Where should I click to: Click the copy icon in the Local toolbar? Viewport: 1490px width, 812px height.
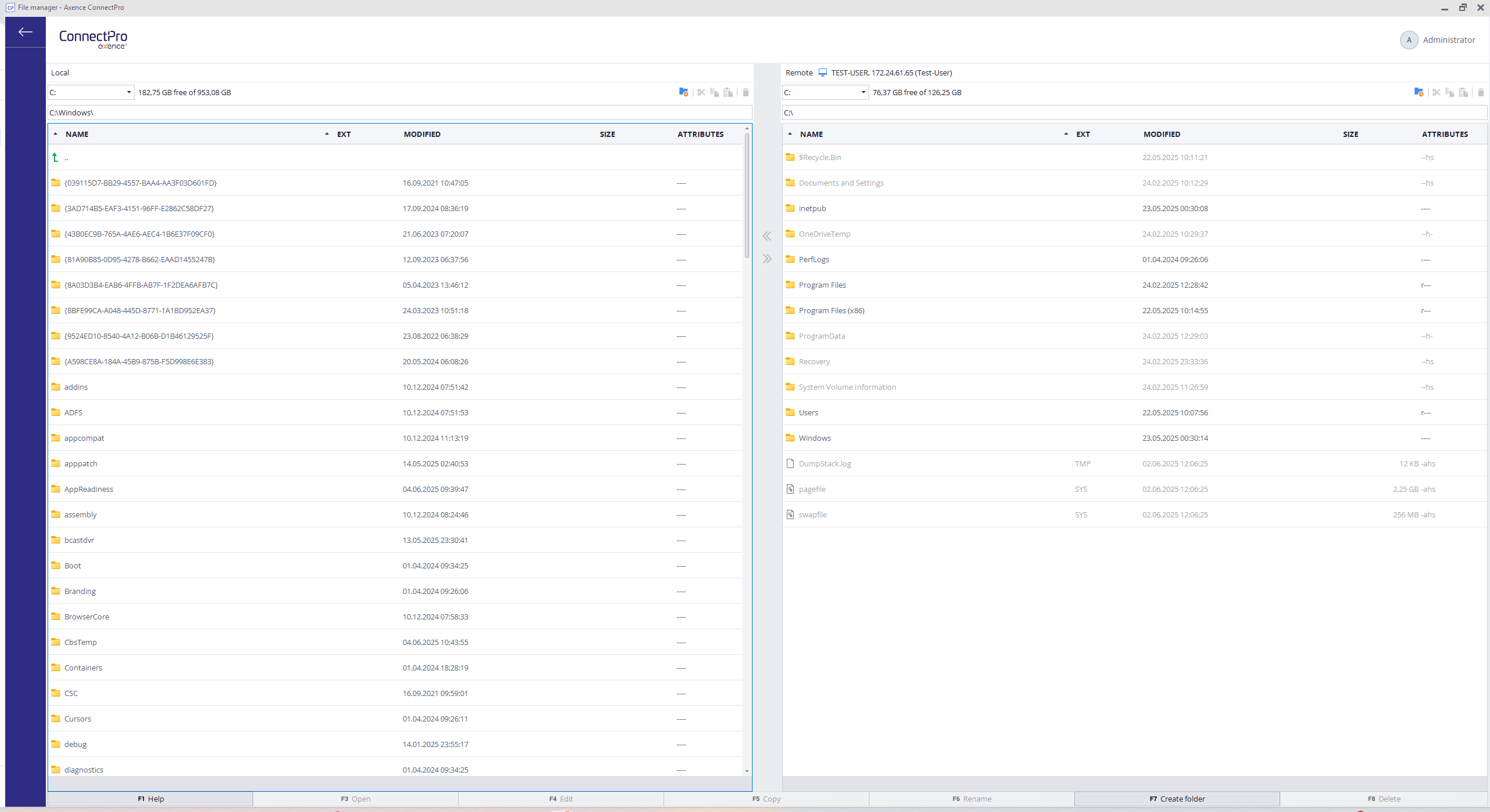714,92
